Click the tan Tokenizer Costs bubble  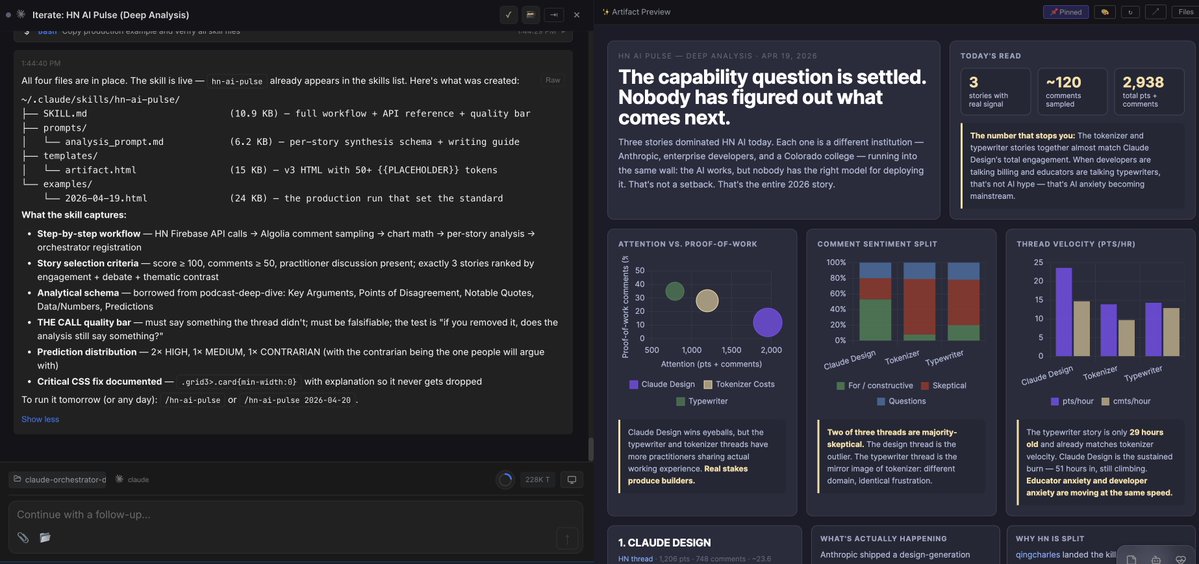(707, 301)
